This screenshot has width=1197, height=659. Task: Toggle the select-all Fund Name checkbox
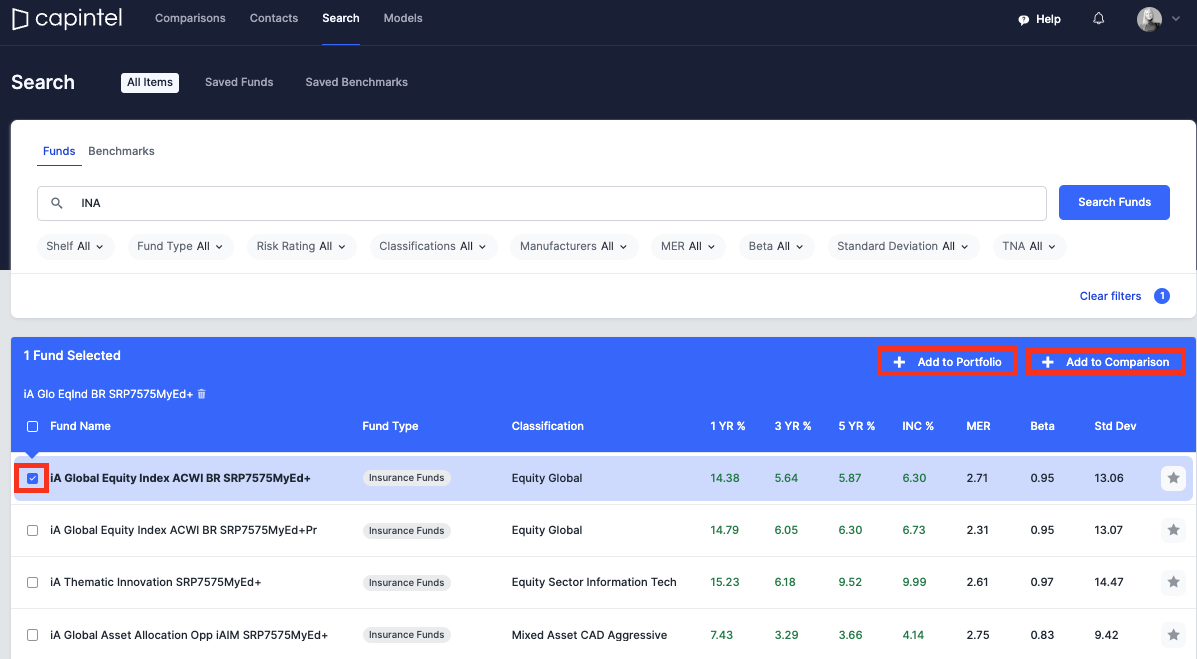pos(32,426)
